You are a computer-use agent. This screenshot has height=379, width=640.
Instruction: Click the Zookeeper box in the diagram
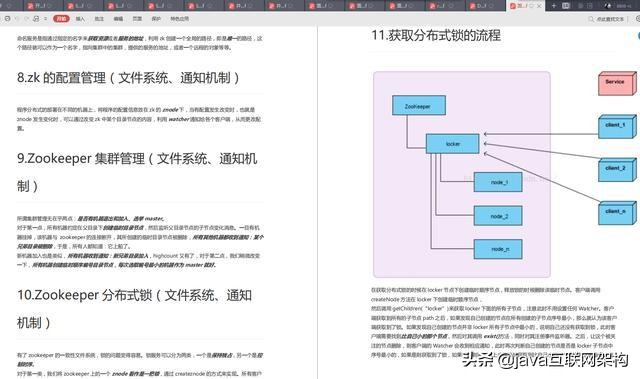pyautogui.click(x=418, y=106)
